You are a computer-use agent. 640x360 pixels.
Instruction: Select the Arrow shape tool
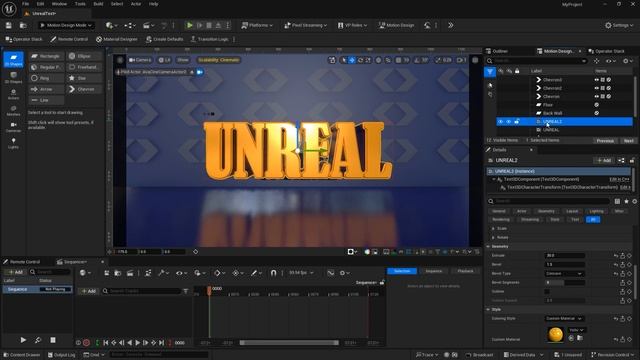point(46,89)
